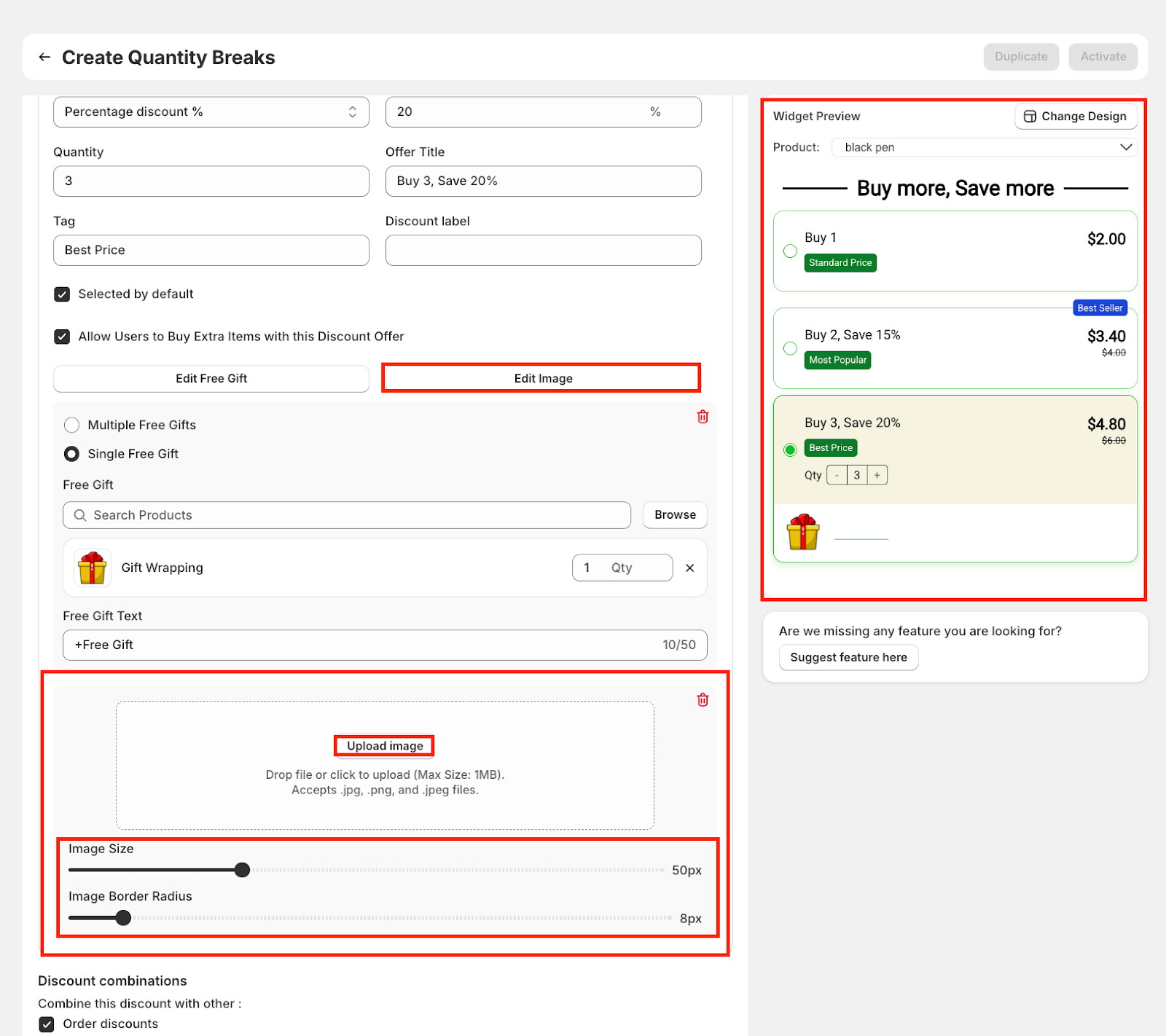
Task: Delete the image section with trash icon
Action: click(x=703, y=700)
